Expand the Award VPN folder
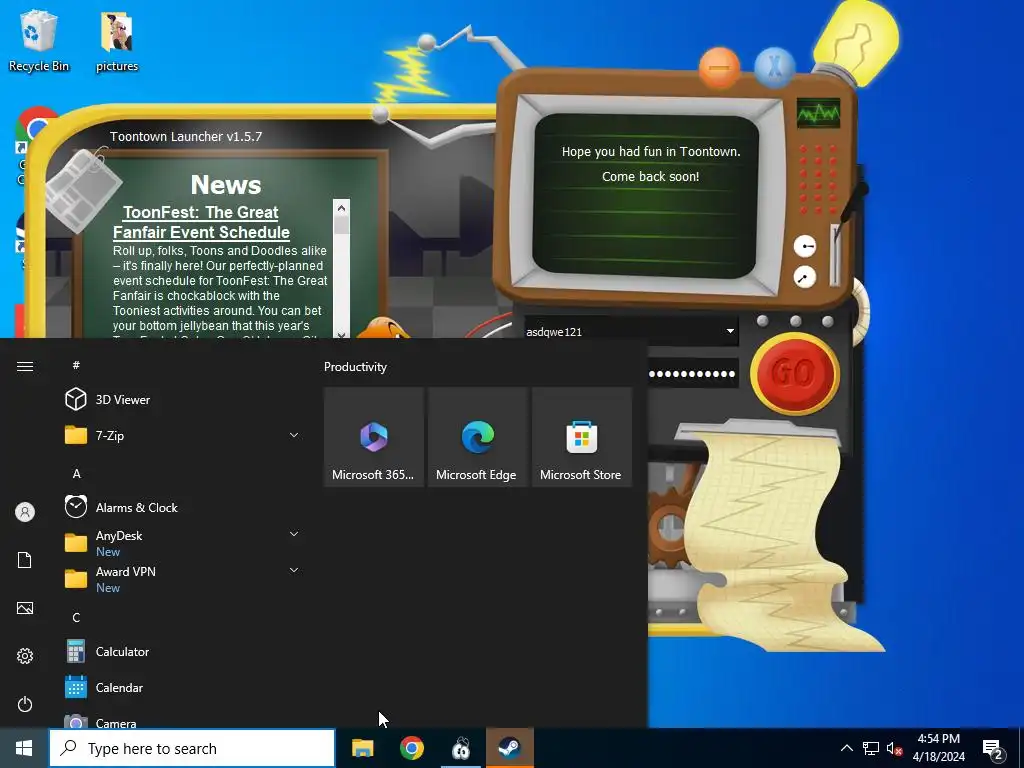 180,579
